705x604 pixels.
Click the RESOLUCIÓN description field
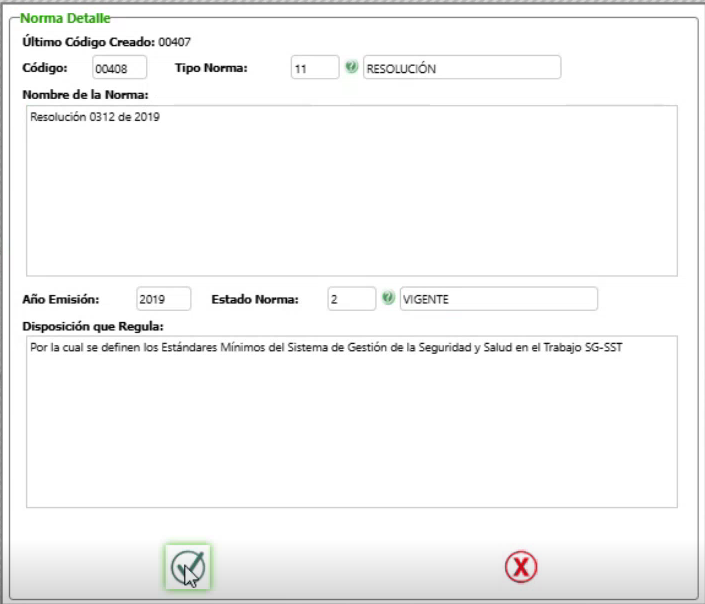click(462, 68)
